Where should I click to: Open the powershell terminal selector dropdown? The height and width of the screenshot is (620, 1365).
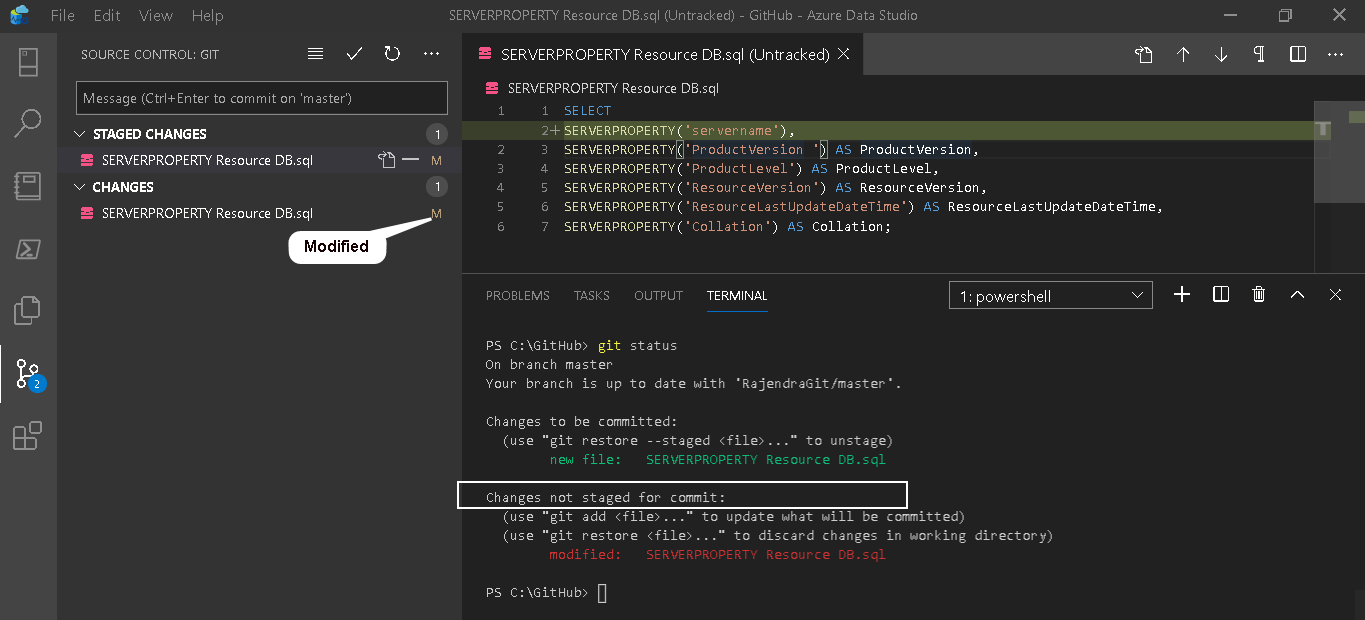[1050, 296]
